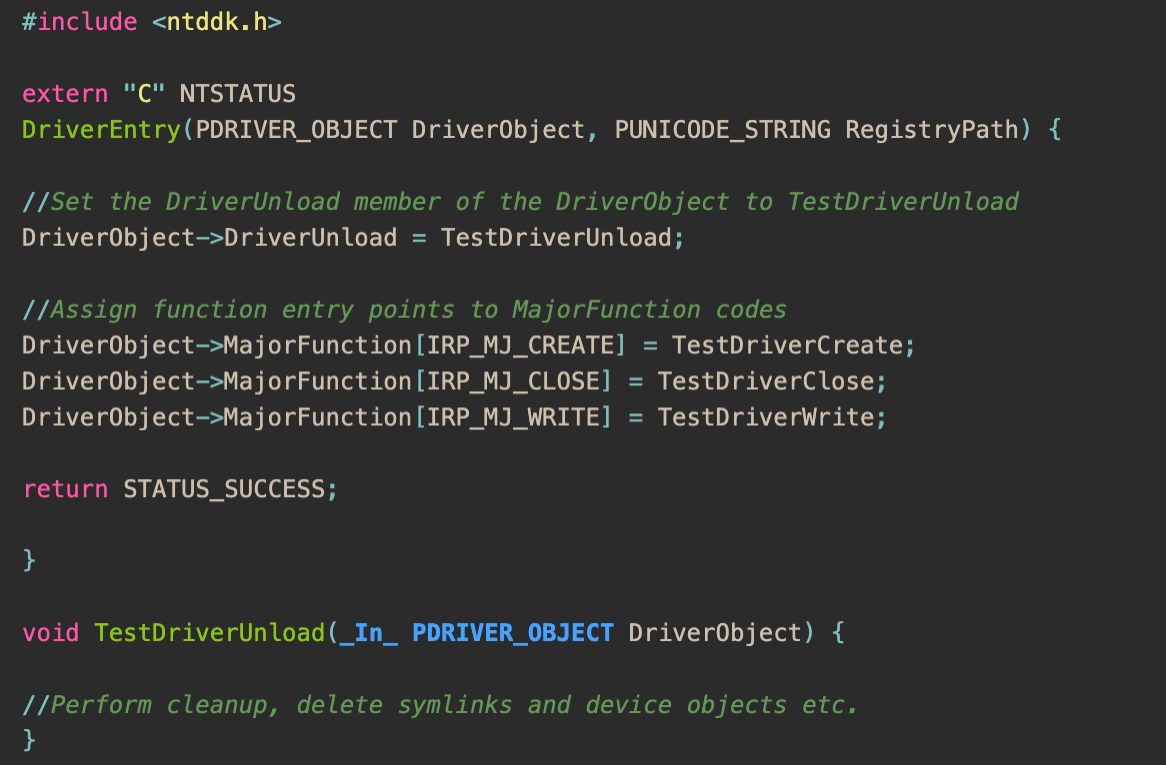Click the TestDriverCreate identifier
This screenshot has width=1166, height=765.
pyautogui.click(x=787, y=346)
